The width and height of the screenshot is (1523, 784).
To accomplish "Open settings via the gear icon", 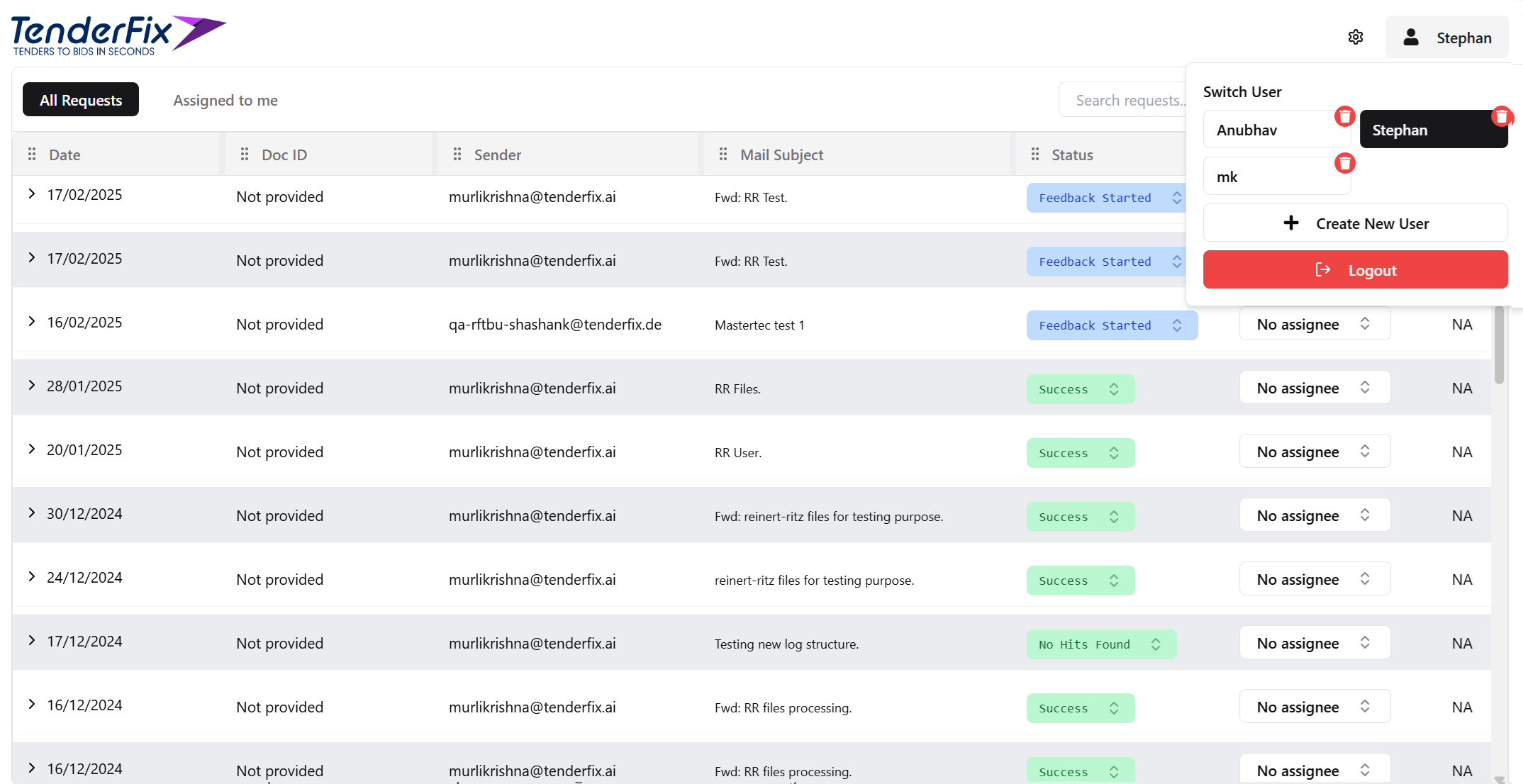I will pos(1355,37).
